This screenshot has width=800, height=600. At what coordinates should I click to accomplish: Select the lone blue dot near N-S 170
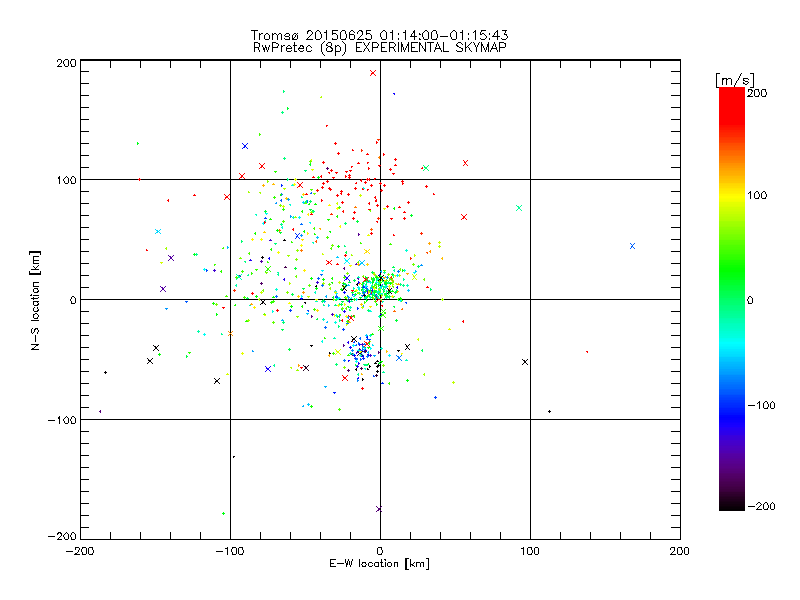[x=394, y=94]
